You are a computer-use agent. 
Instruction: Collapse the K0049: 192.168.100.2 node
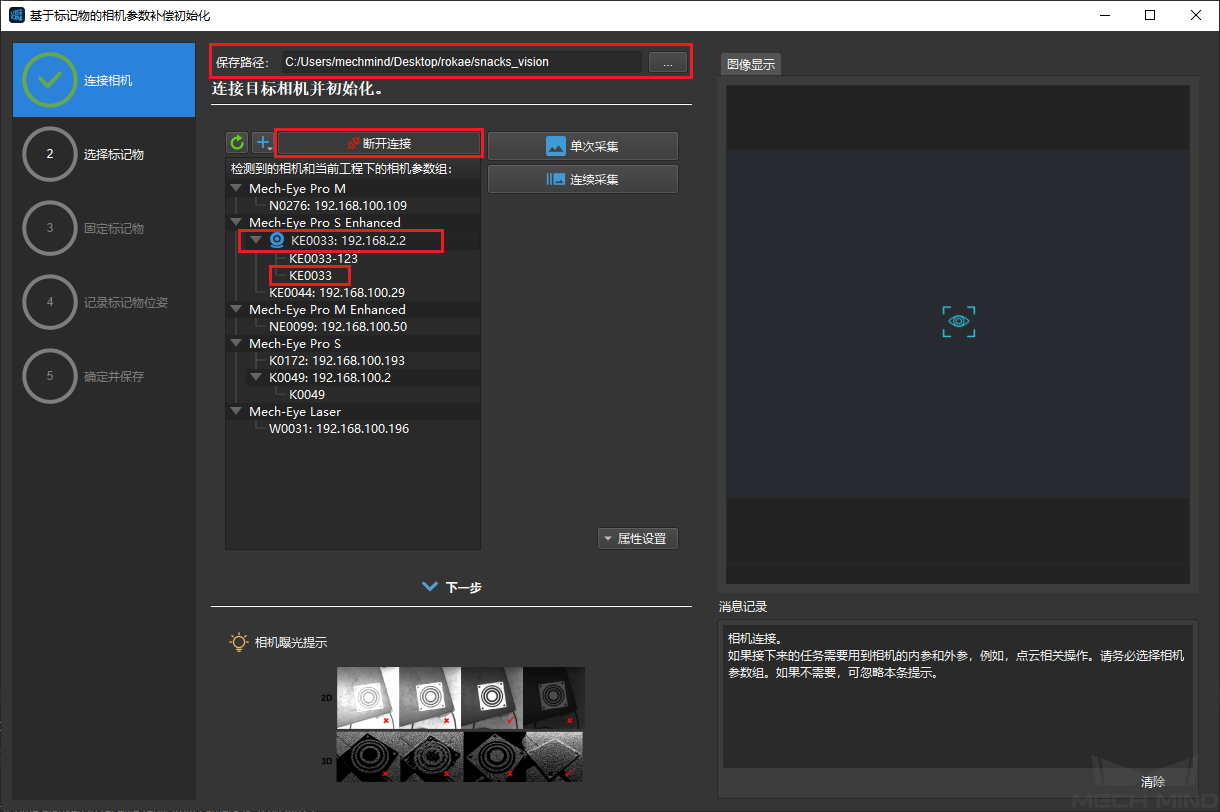(256, 377)
